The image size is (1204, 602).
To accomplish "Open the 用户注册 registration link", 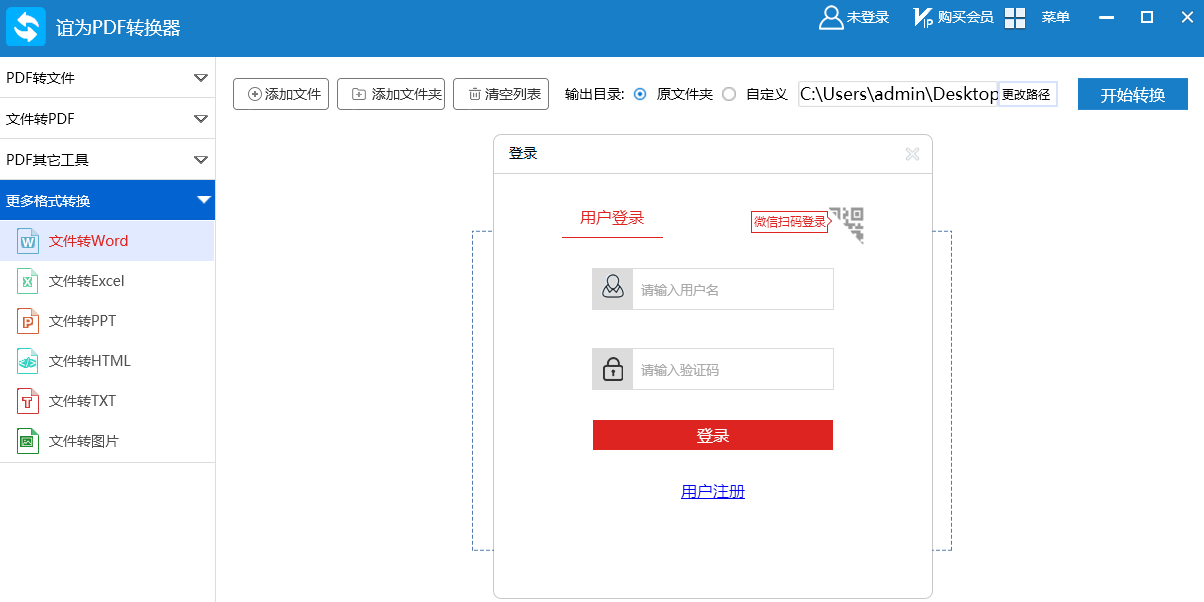I will tap(712, 491).
